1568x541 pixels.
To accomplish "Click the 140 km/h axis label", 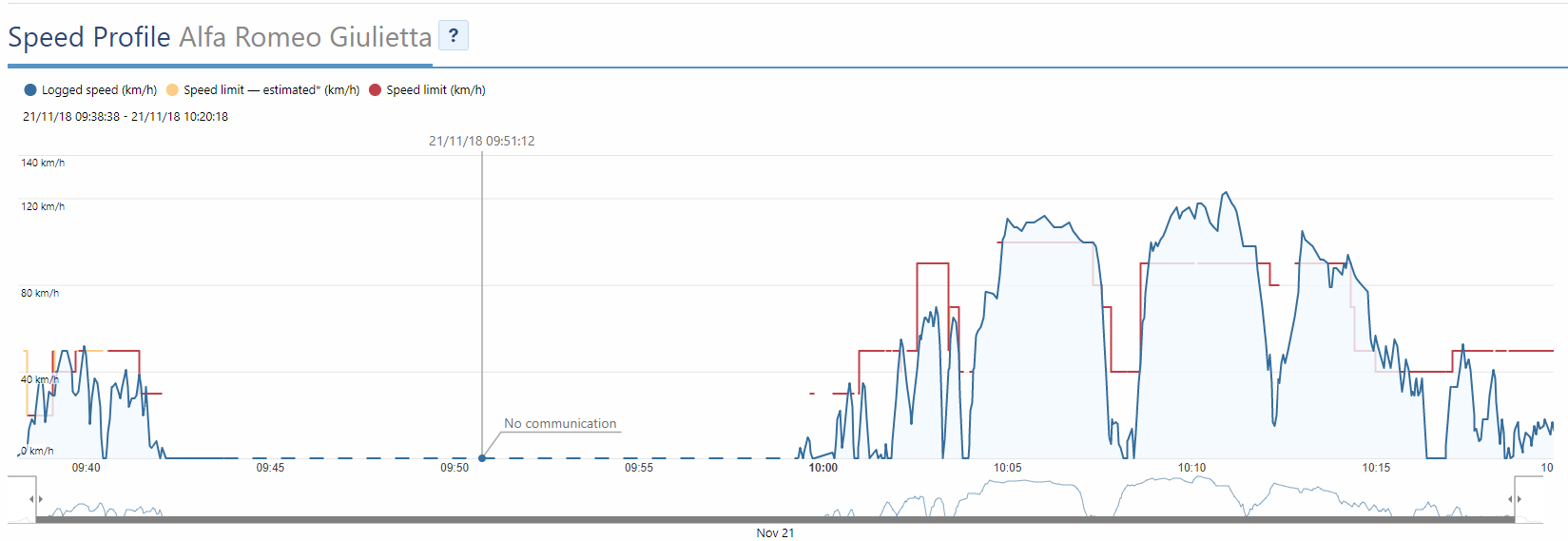I will [43, 163].
